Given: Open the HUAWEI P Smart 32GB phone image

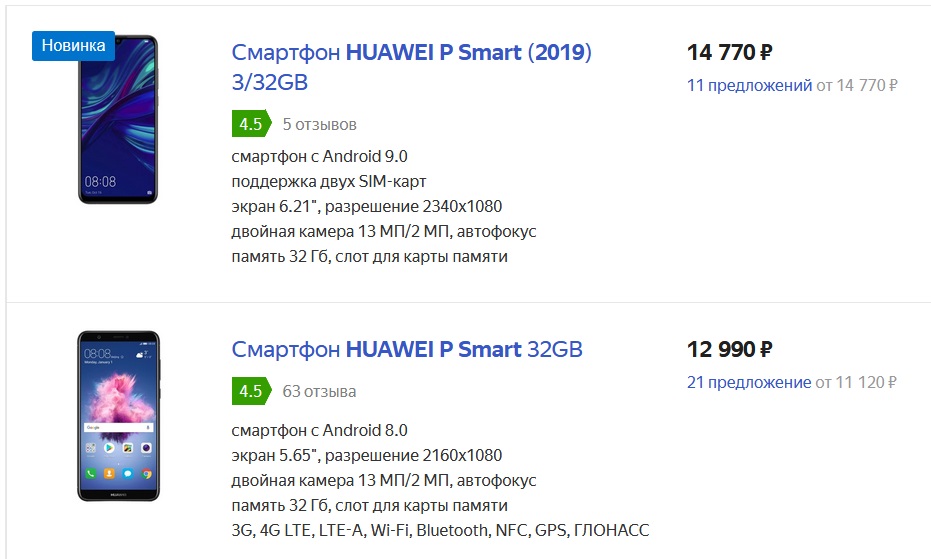Looking at the screenshot, I should pyautogui.click(x=118, y=415).
